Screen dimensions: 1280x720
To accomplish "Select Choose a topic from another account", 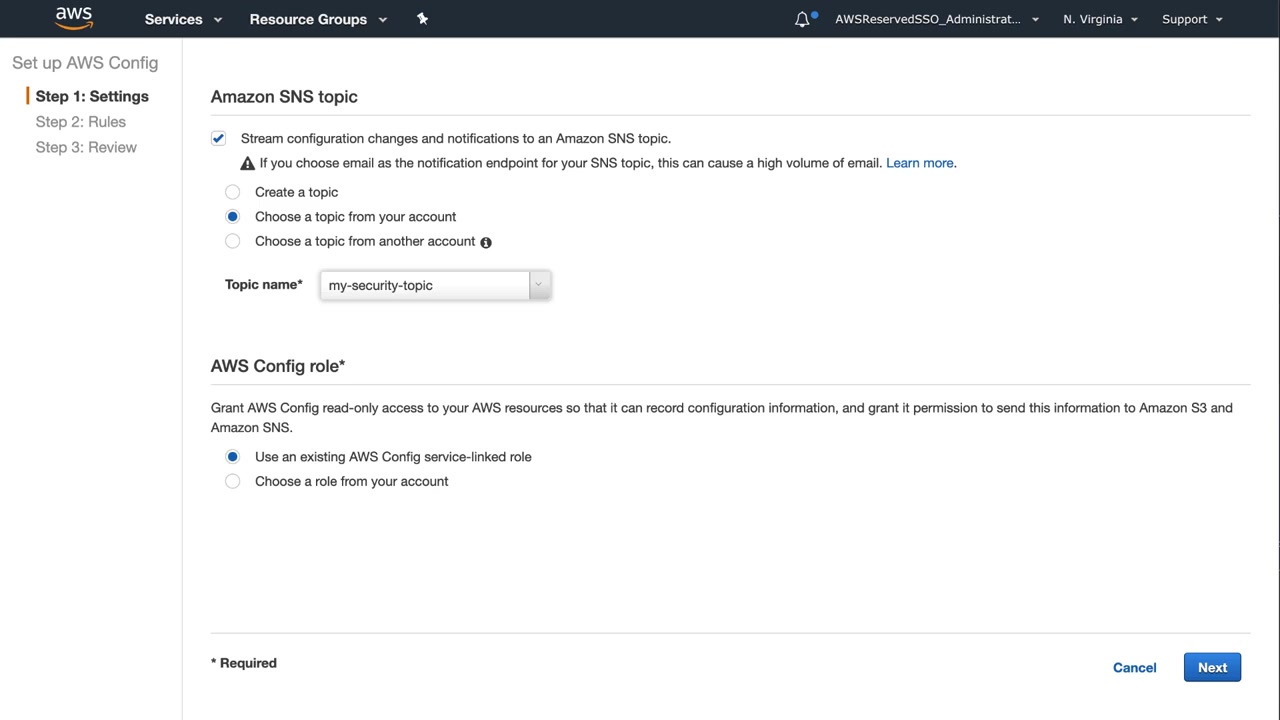I will pyautogui.click(x=233, y=241).
